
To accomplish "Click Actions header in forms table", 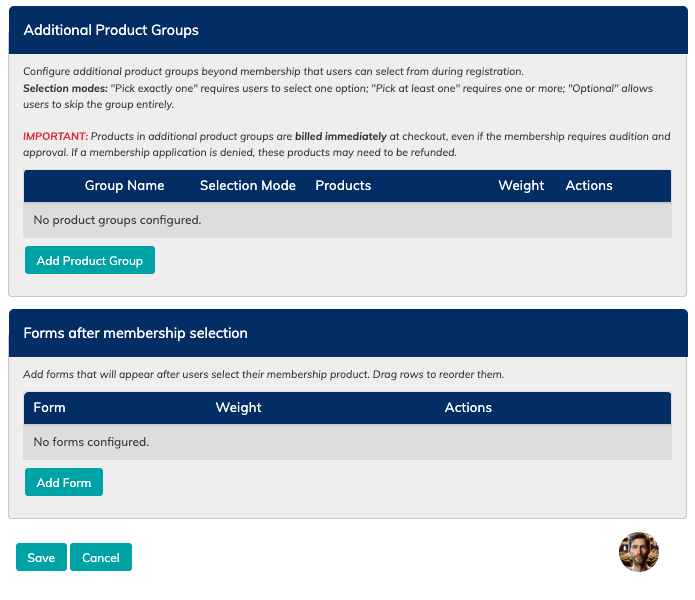I will pyautogui.click(x=468, y=407).
